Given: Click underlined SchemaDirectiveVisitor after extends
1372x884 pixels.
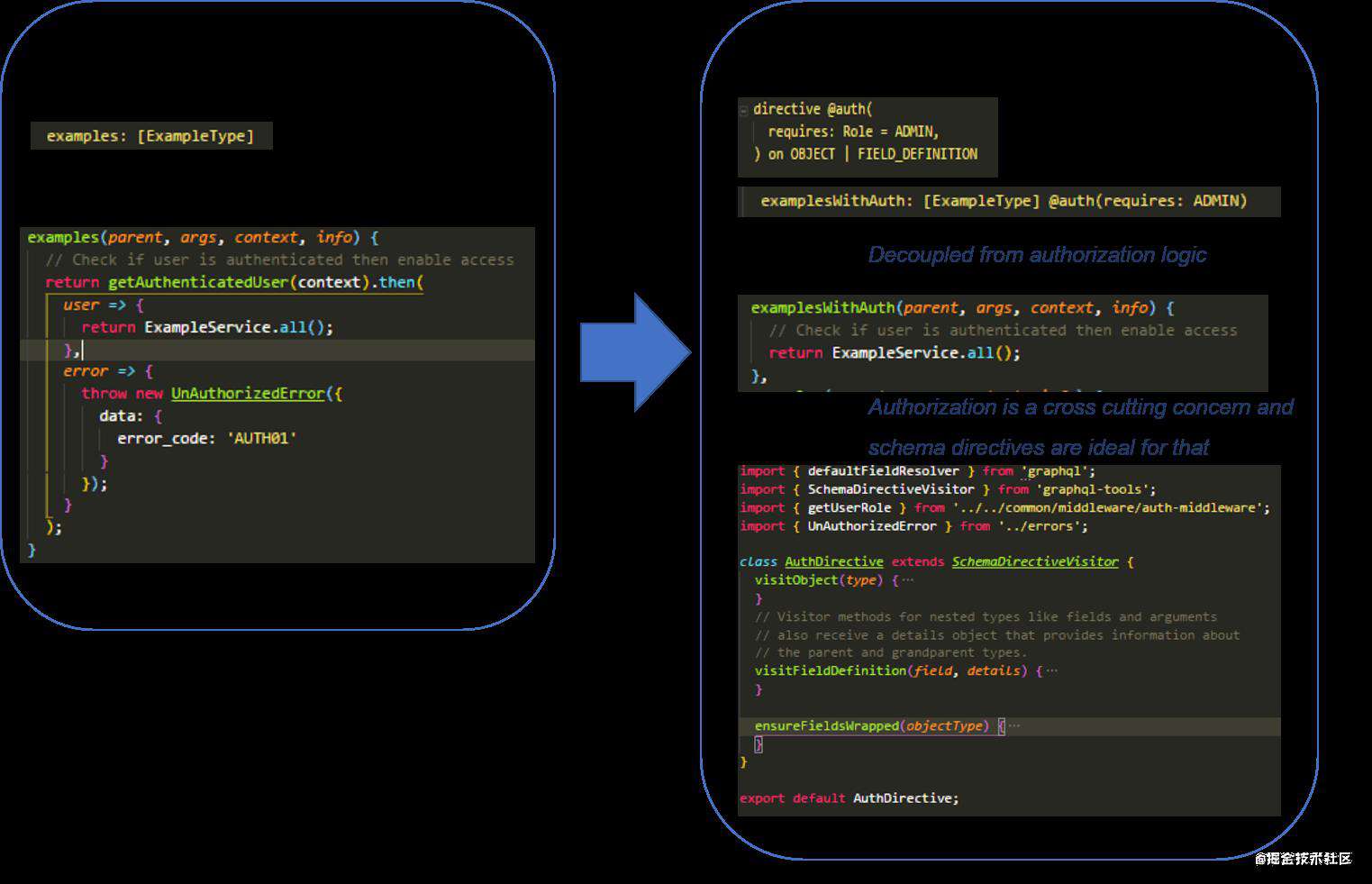Looking at the screenshot, I should pyautogui.click(x=1035, y=561).
